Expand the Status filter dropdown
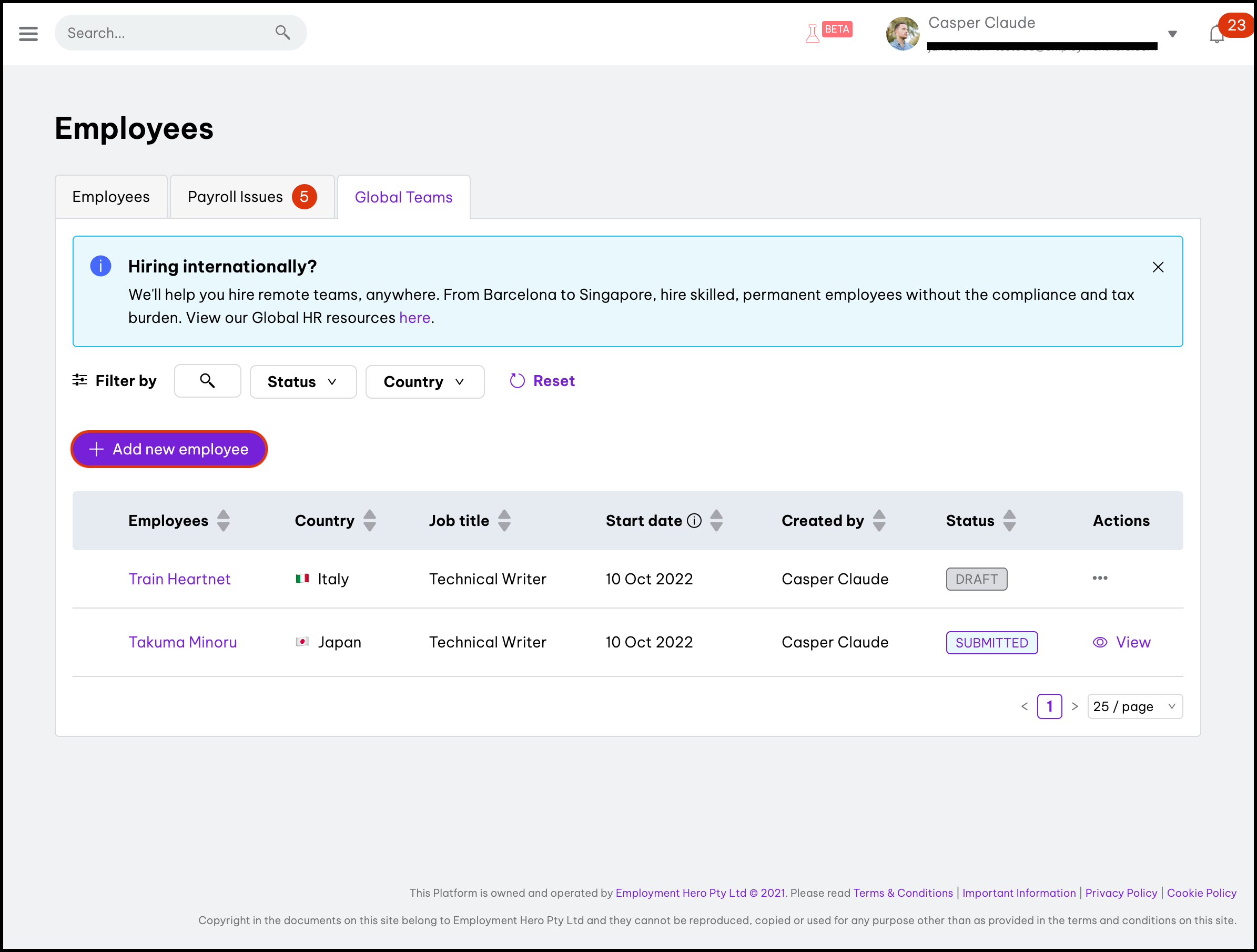The height and width of the screenshot is (952, 1257). (303, 382)
